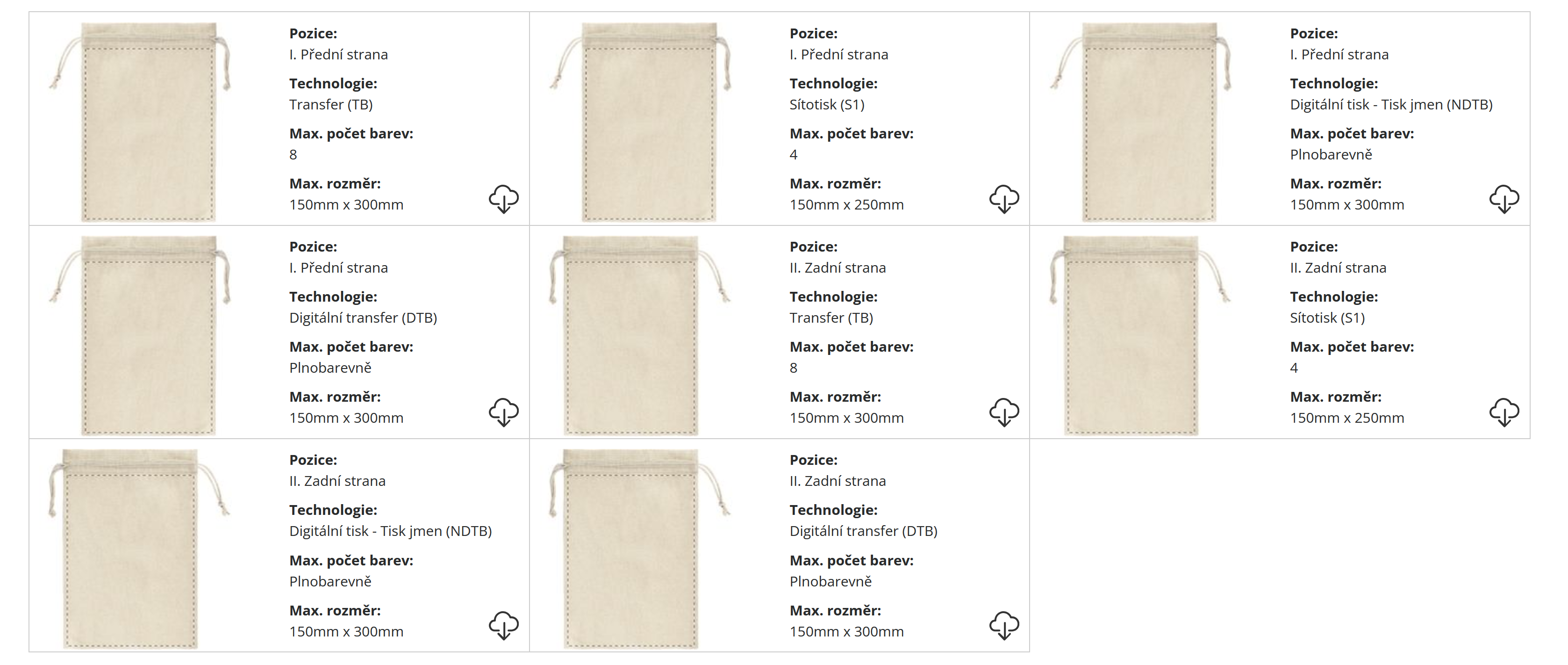This screenshot has height=665, width=1568.
Task: Click "Digitální transfer (DTB)" text under Zadní strana
Action: 863,531
